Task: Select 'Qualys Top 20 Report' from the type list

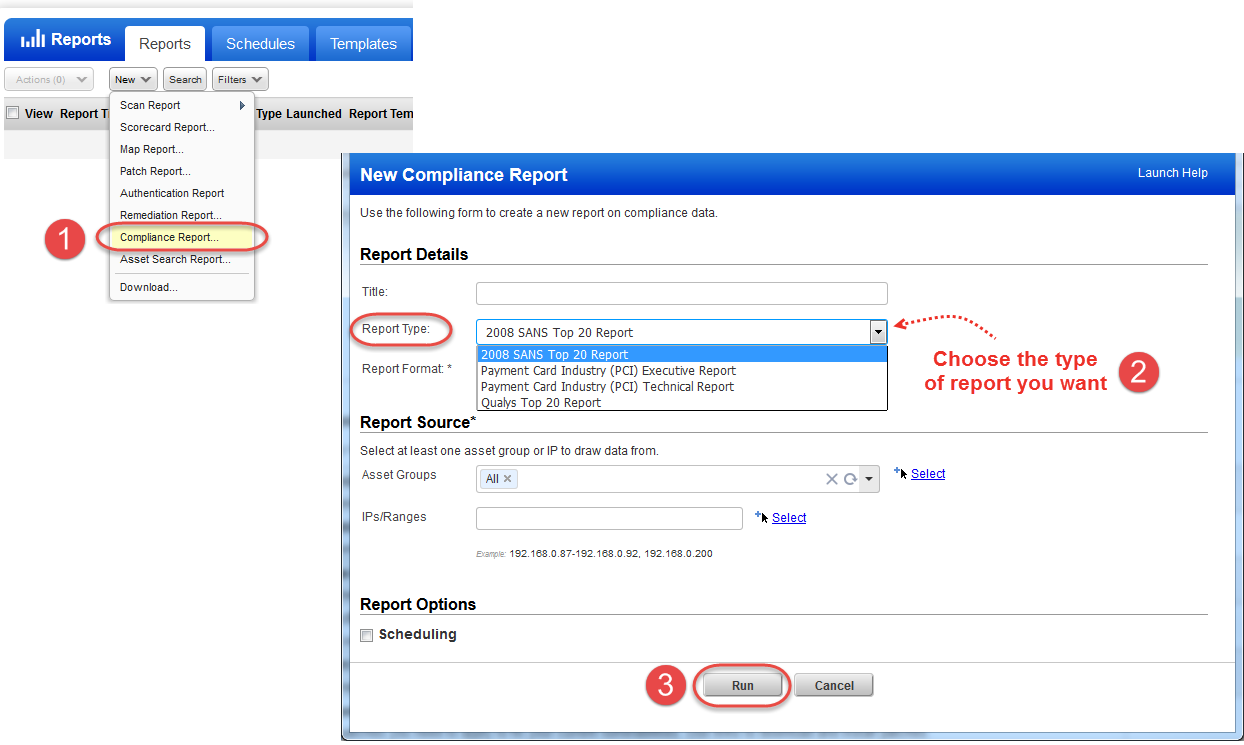Action: (x=541, y=403)
